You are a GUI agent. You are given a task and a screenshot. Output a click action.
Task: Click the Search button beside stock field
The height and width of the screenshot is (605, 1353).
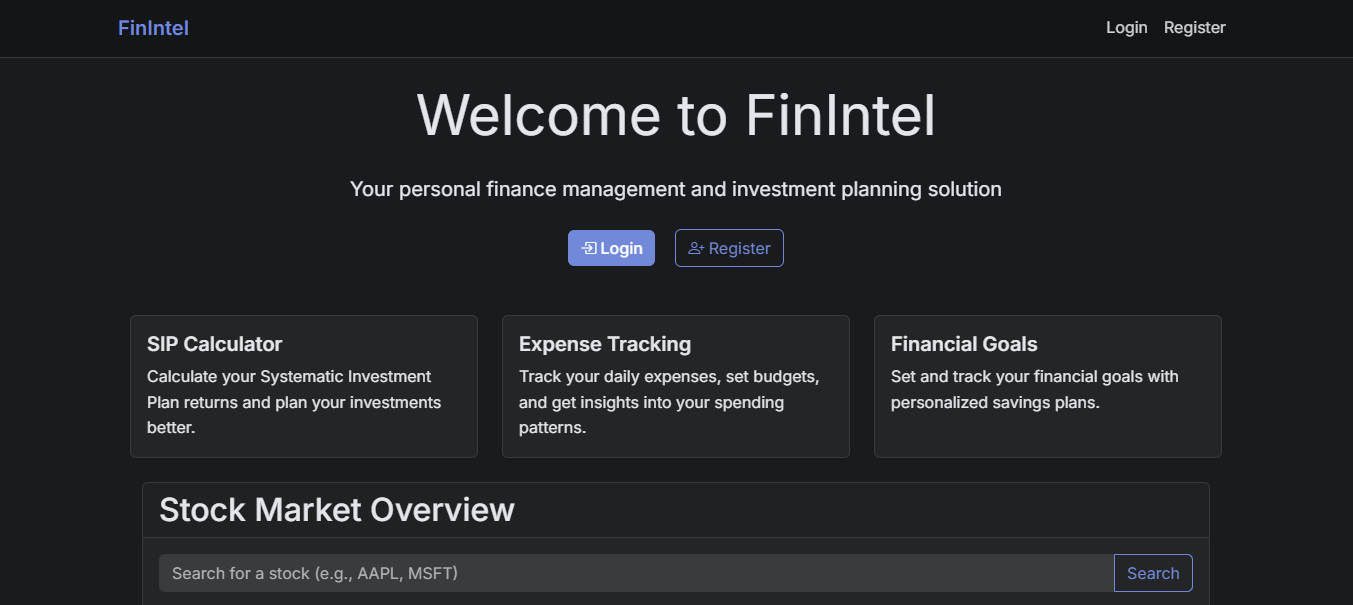pyautogui.click(x=1153, y=573)
